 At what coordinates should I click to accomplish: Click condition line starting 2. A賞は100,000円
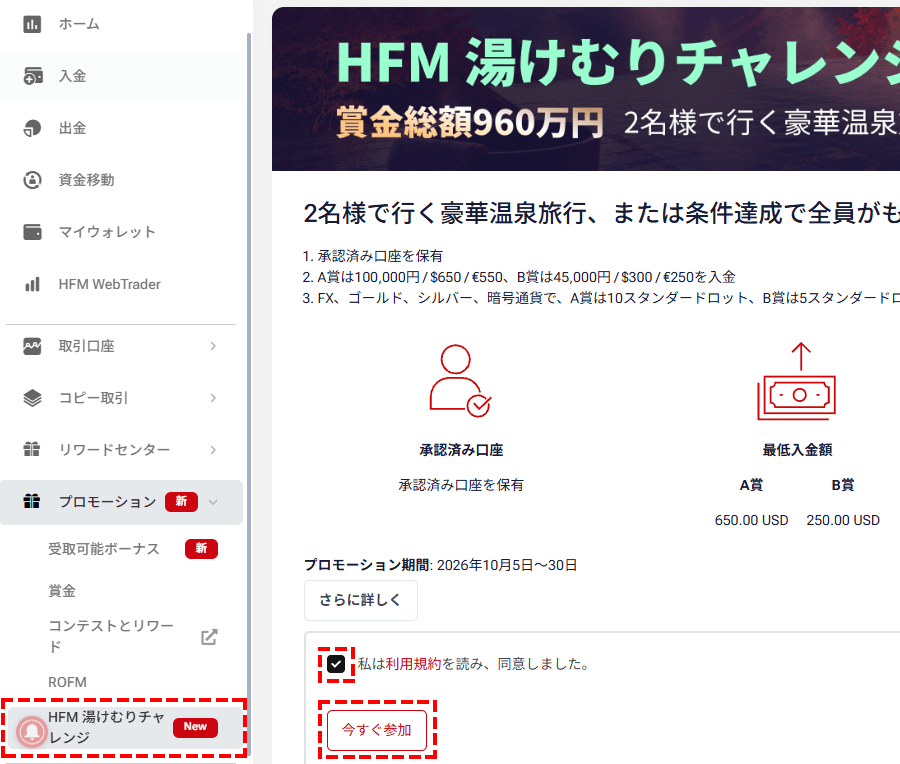coord(519,277)
